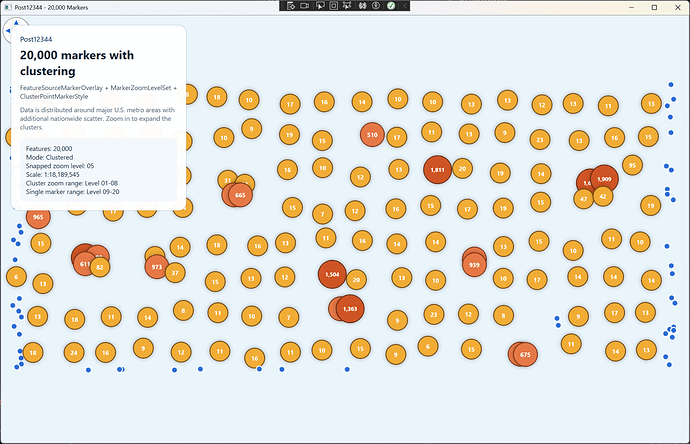
Task: Expand the cluster labeled 973
Action: 156,267
